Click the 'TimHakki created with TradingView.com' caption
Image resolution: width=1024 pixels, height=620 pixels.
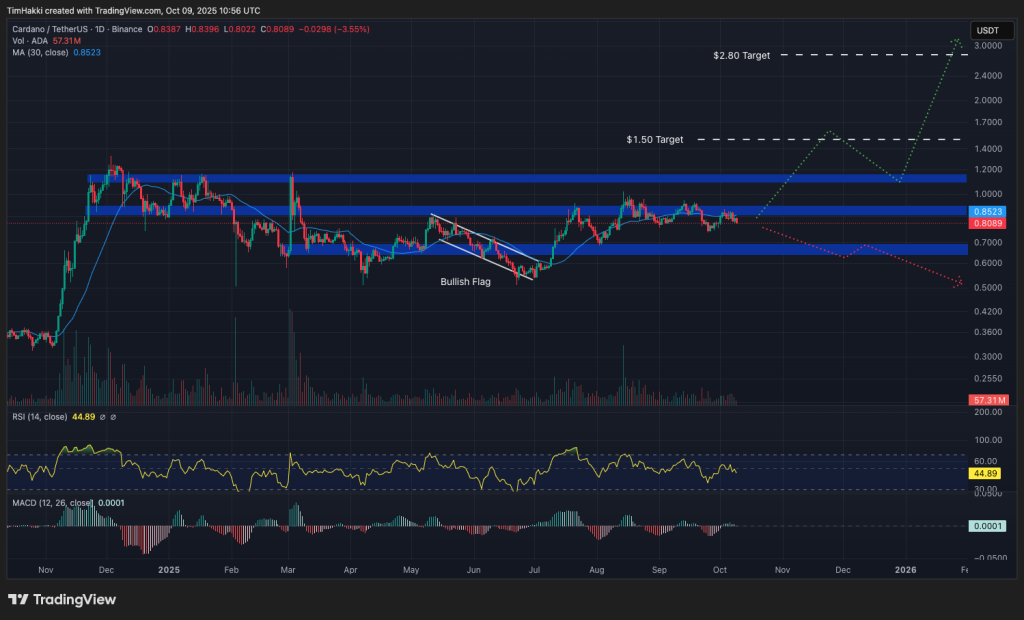coord(84,10)
